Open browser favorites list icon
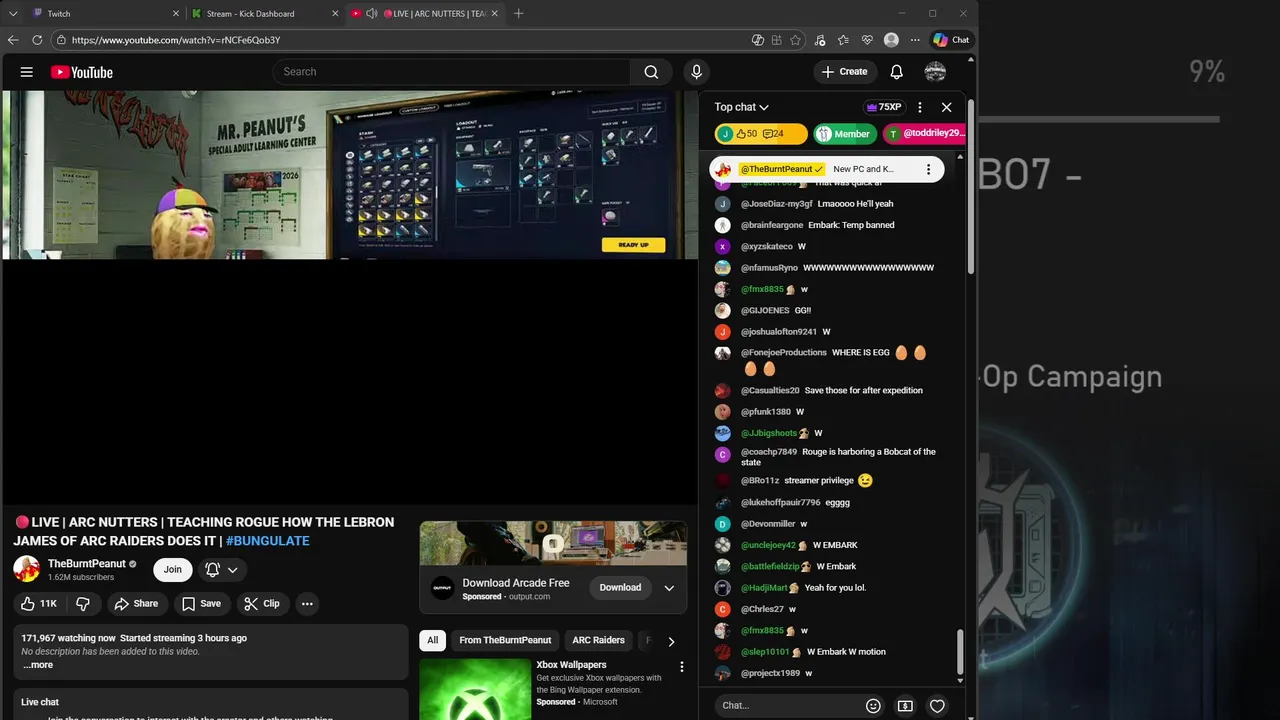 pyautogui.click(x=843, y=40)
